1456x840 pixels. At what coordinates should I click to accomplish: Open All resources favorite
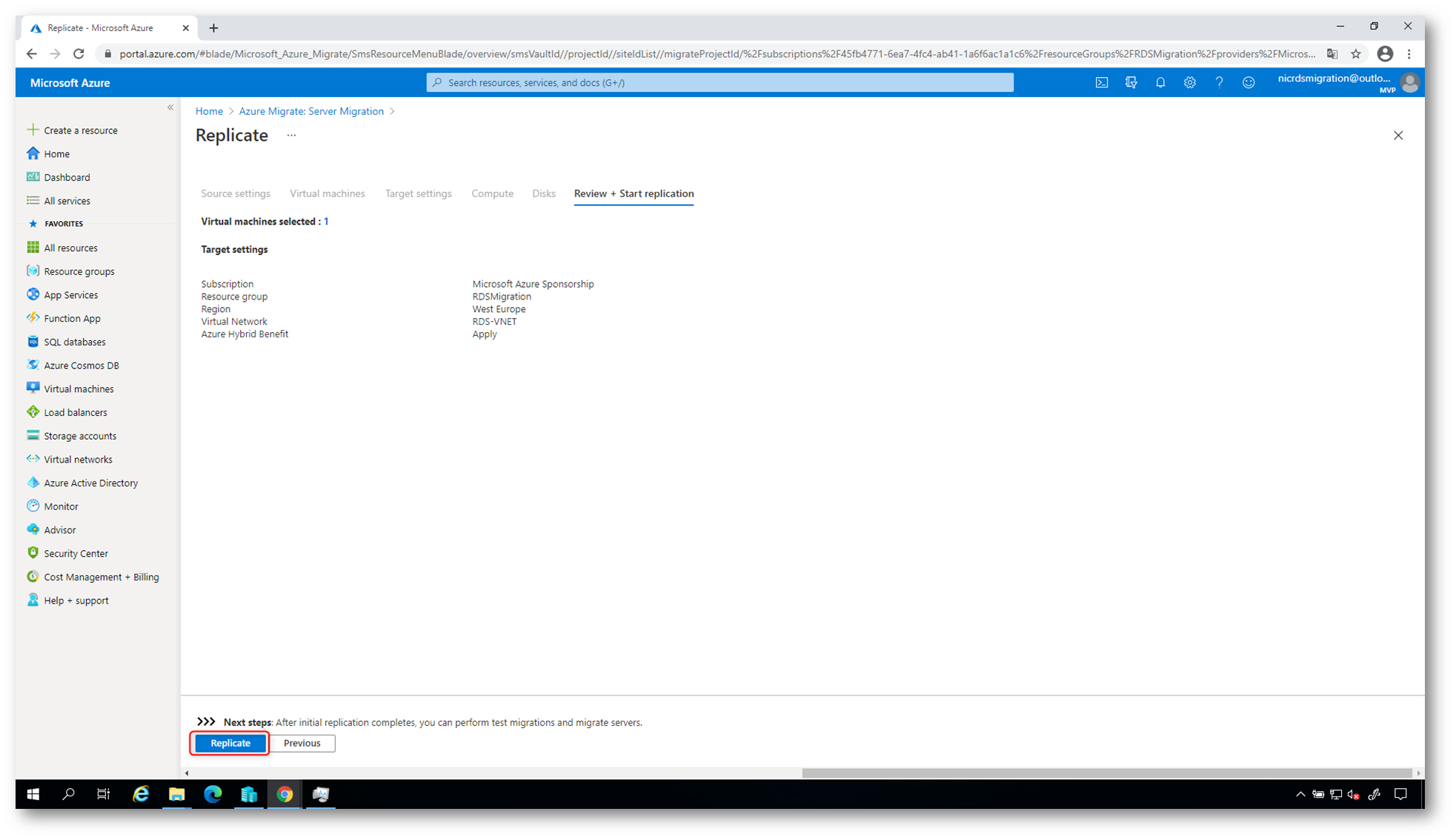70,248
